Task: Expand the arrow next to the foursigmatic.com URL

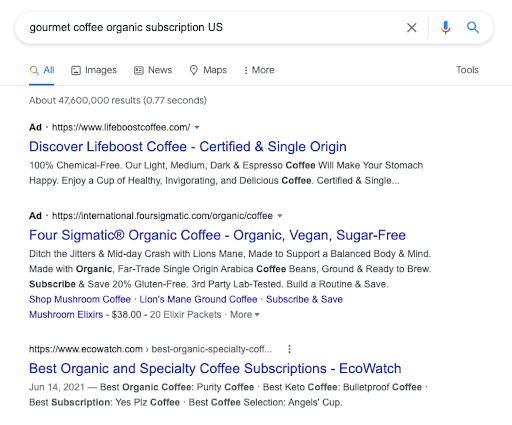Action: tap(280, 216)
